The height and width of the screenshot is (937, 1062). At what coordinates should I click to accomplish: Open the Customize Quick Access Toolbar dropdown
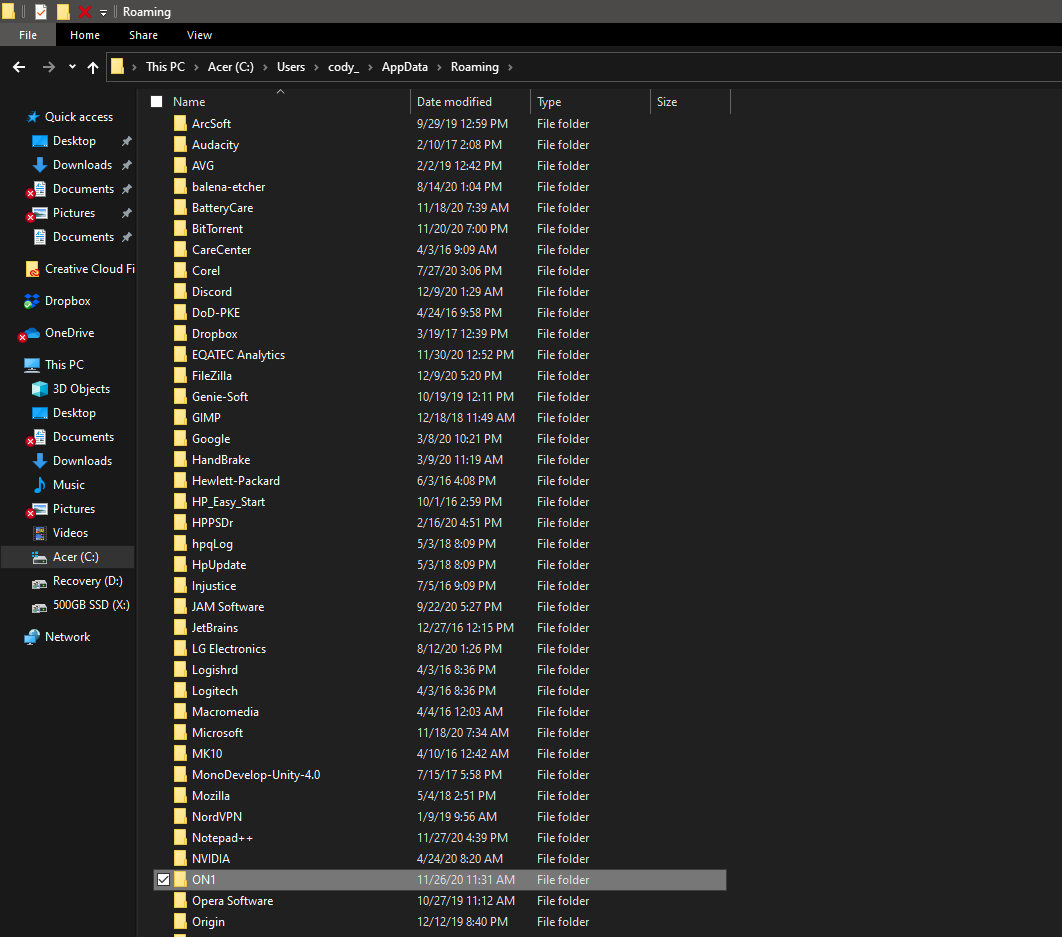tap(103, 13)
